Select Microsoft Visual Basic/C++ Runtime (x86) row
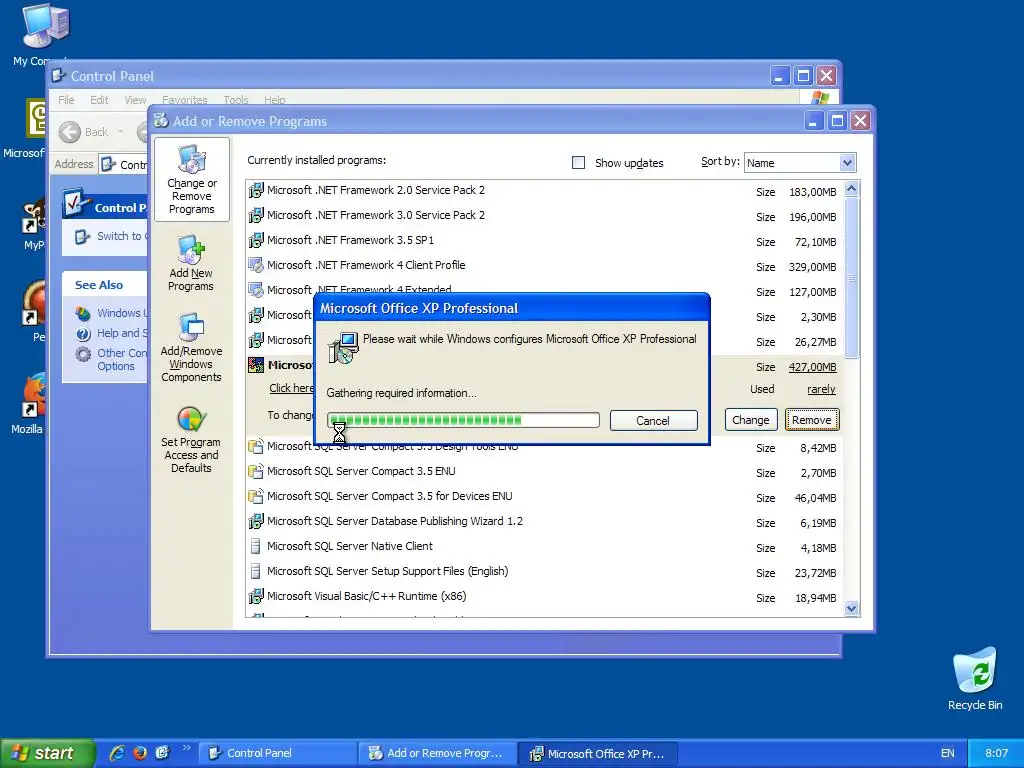 click(545, 597)
